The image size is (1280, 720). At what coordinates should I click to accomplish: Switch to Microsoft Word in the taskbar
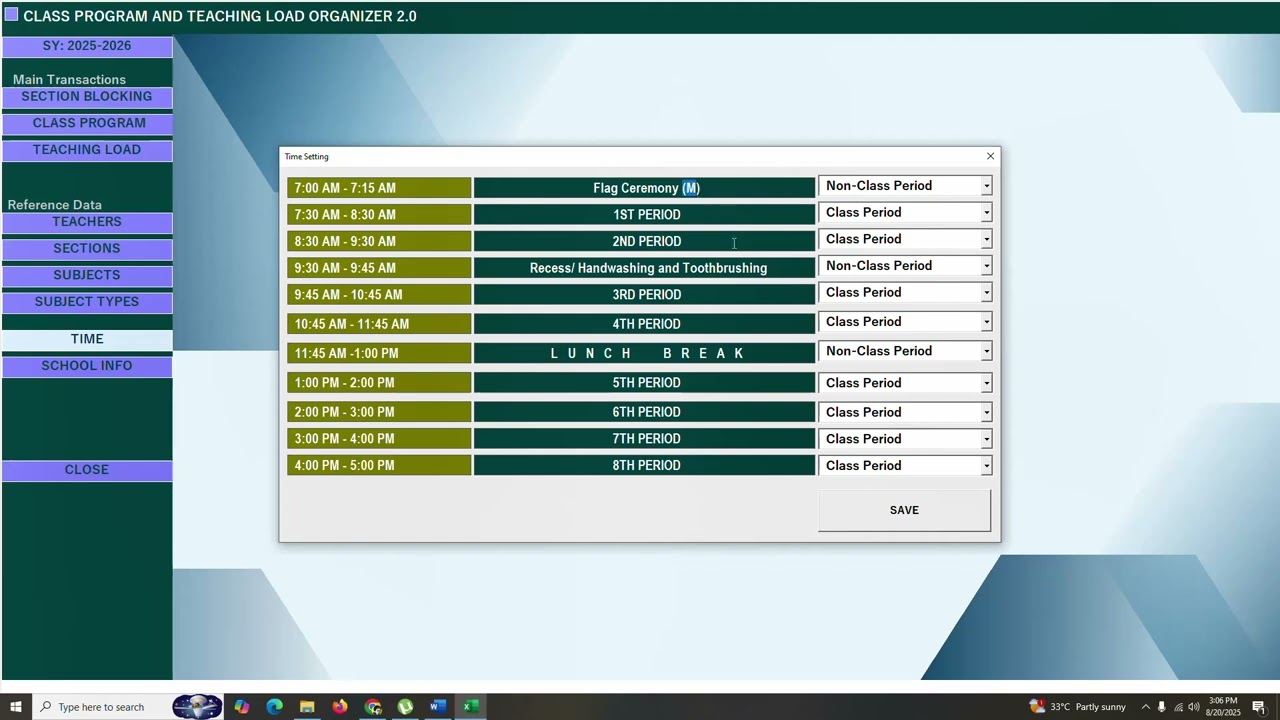tap(438, 707)
